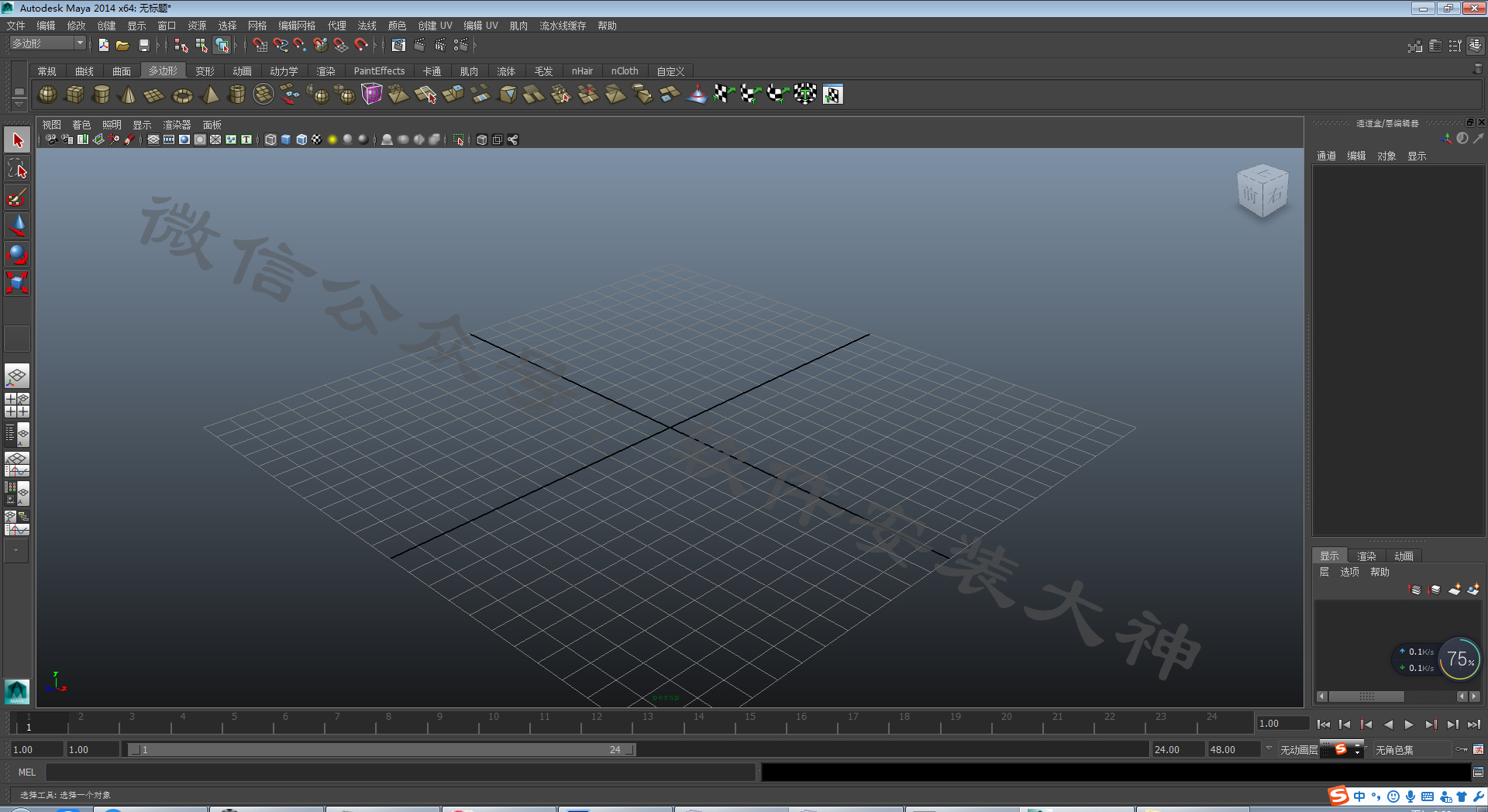Open the viewport 着色 menu
This screenshot has height=812, width=1488.
pos(81,125)
